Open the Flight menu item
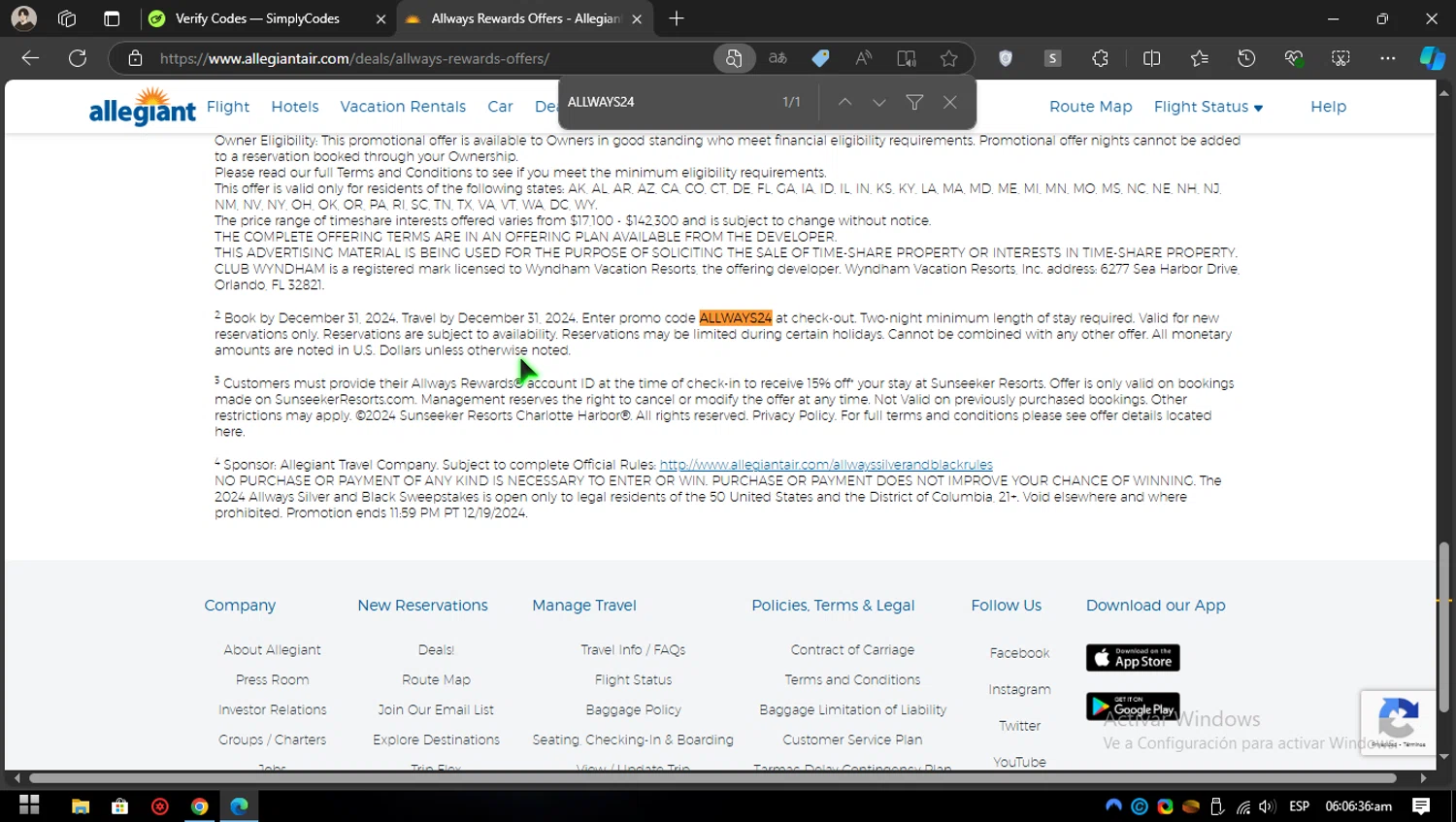Image resolution: width=1456 pixels, height=822 pixels. [x=228, y=107]
